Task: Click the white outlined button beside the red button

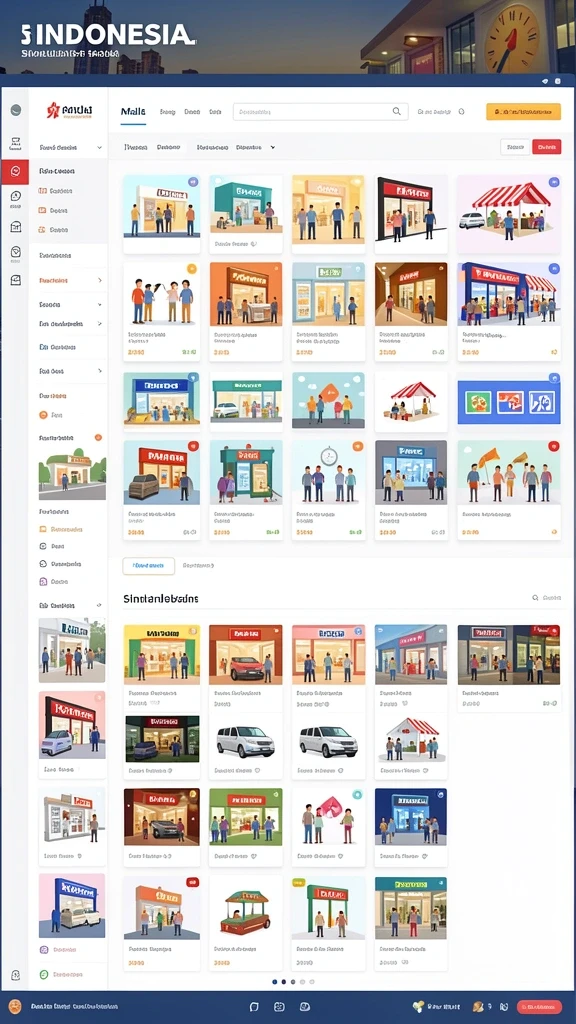Action: pos(515,148)
